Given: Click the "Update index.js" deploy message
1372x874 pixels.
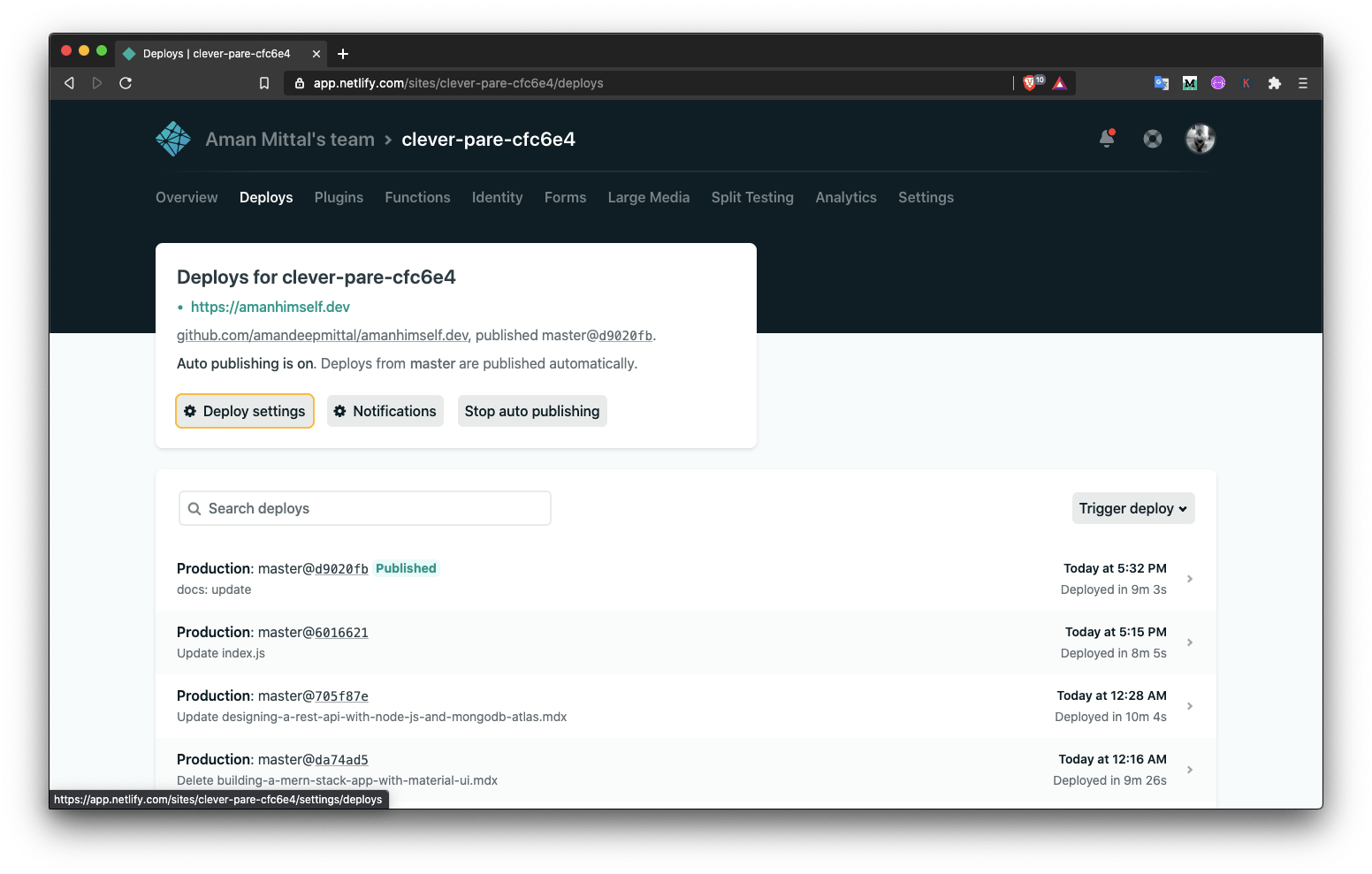Looking at the screenshot, I should 221,653.
